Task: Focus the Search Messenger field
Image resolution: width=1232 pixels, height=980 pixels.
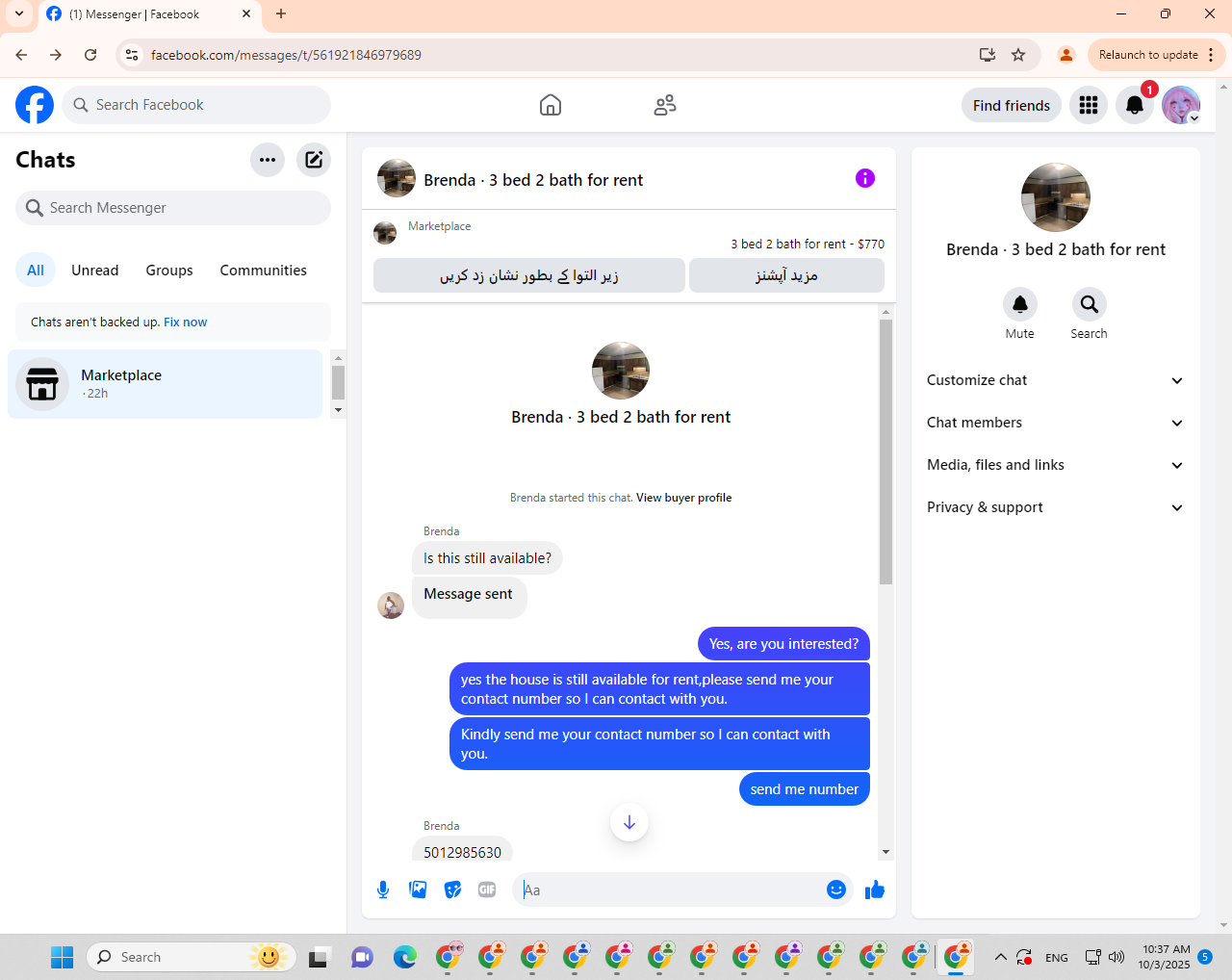Action: pos(173,208)
